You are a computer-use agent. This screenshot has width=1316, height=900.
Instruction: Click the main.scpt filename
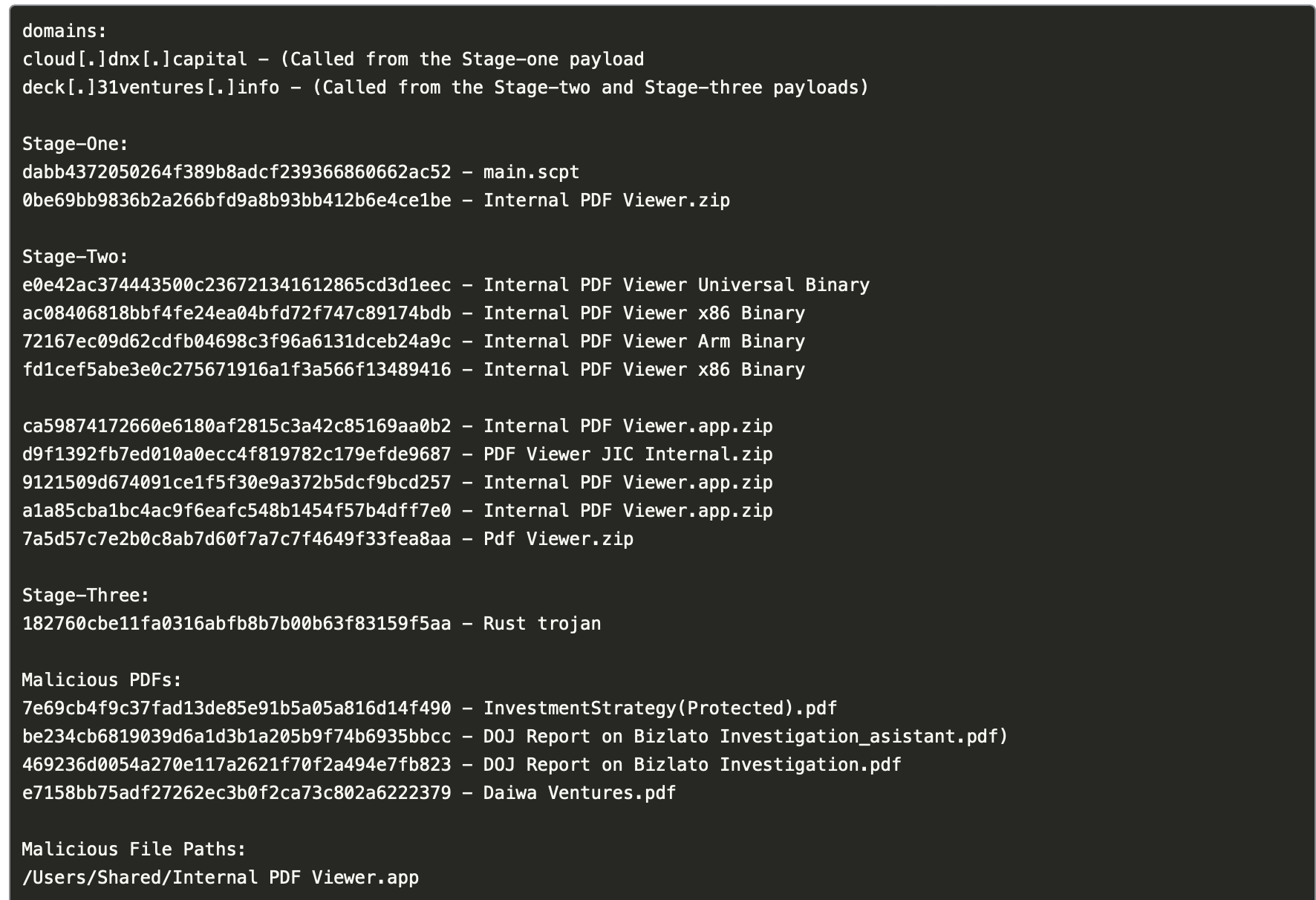tap(531, 172)
